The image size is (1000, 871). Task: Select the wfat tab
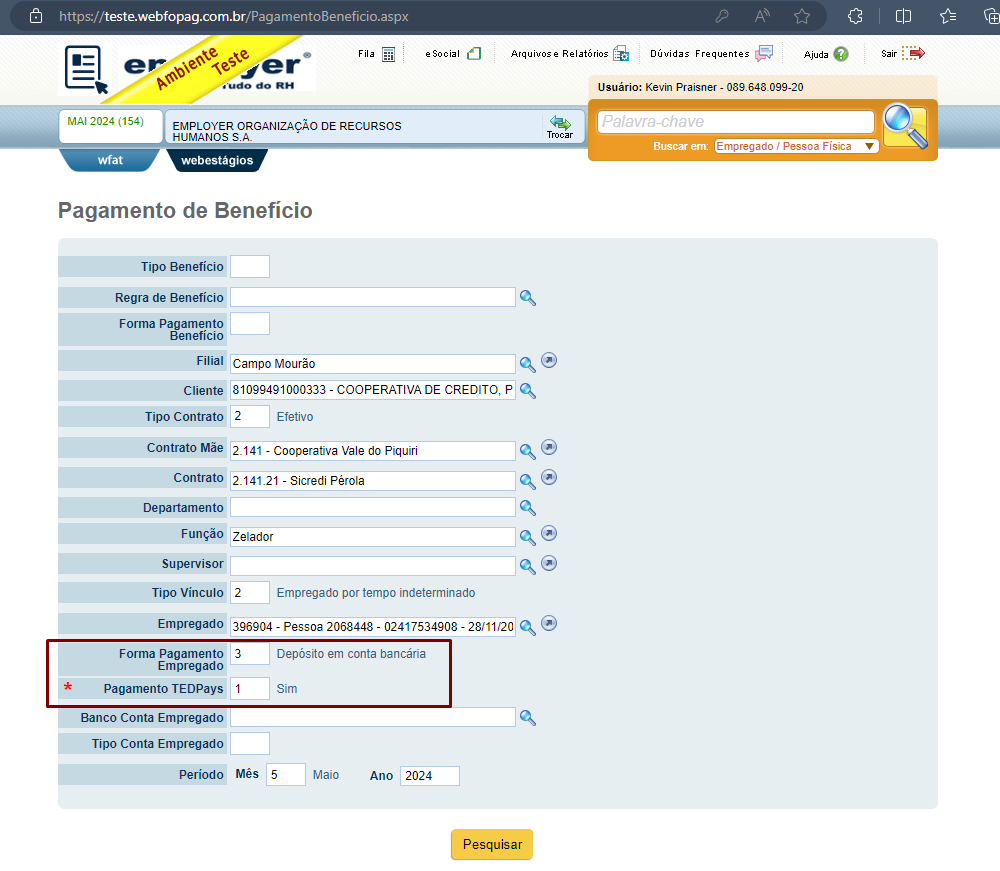point(110,160)
